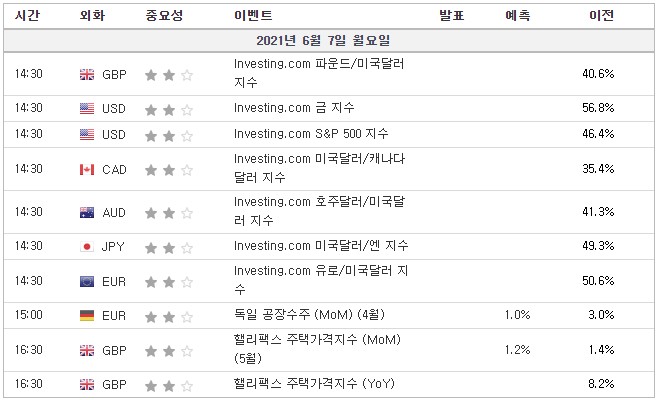Click the Japanese flag icon next to JPY
656x400 pixels.
[x=87, y=246]
